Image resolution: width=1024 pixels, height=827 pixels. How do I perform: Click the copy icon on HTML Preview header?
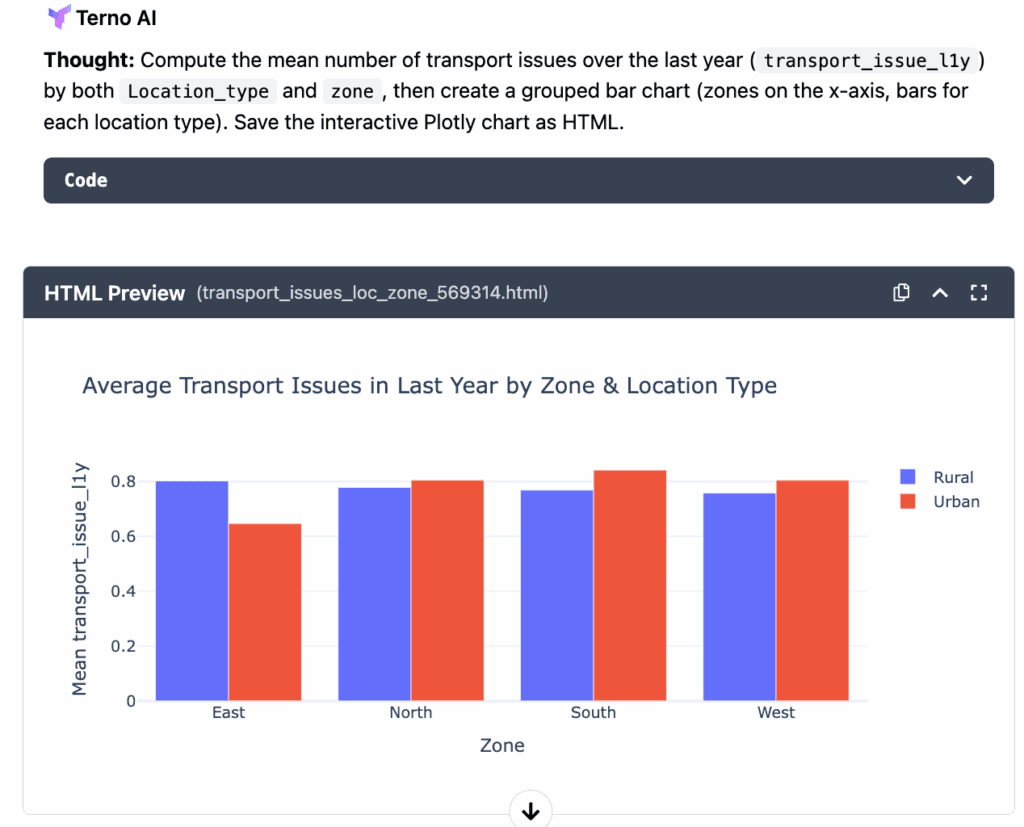coord(901,292)
